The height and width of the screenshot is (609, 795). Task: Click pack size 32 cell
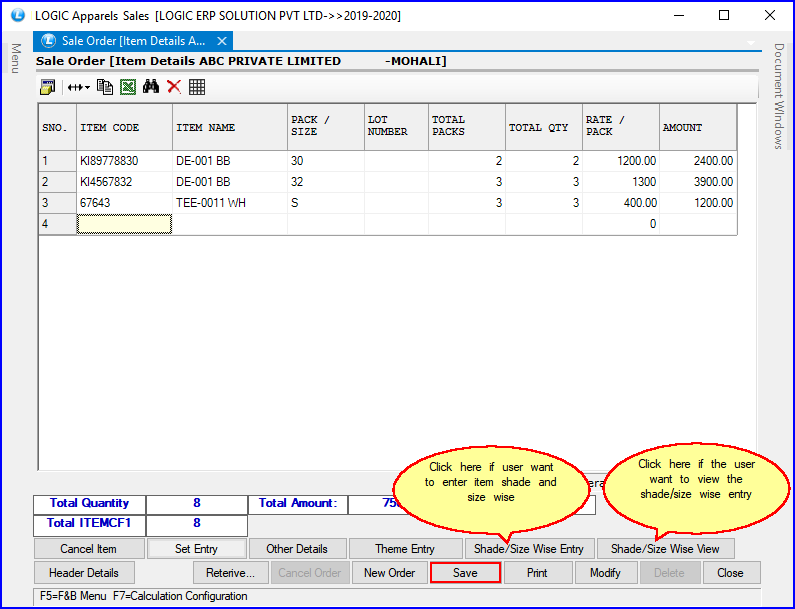(x=326, y=182)
